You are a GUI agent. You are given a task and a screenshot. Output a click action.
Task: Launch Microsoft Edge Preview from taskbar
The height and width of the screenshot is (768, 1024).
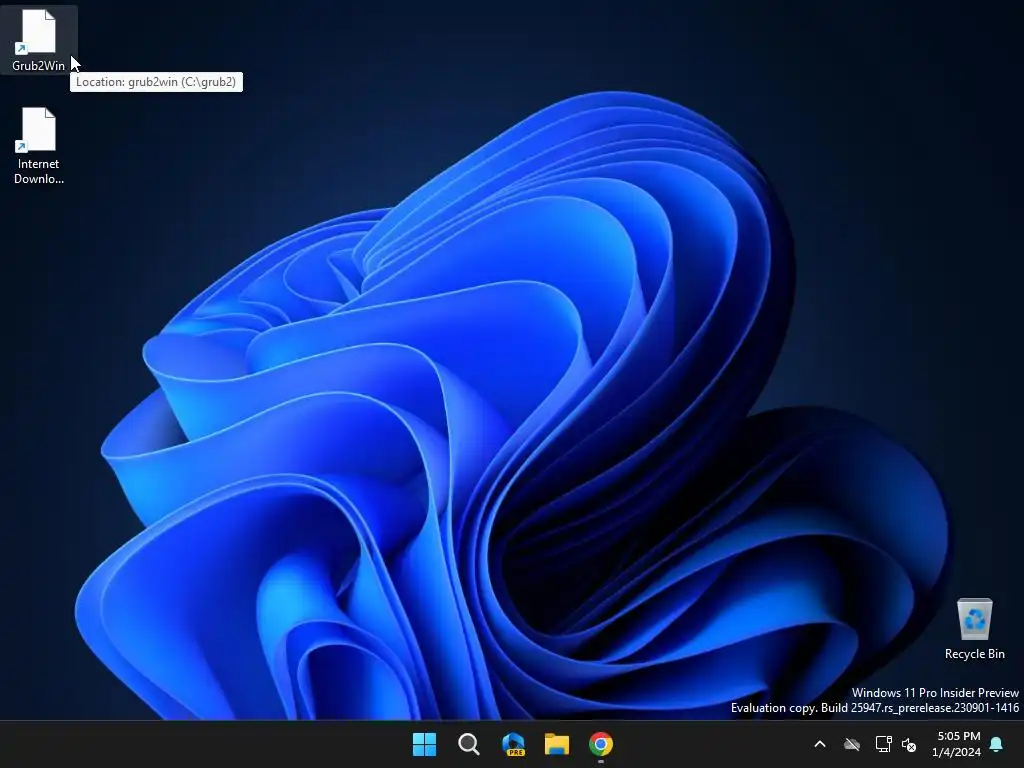[513, 744]
